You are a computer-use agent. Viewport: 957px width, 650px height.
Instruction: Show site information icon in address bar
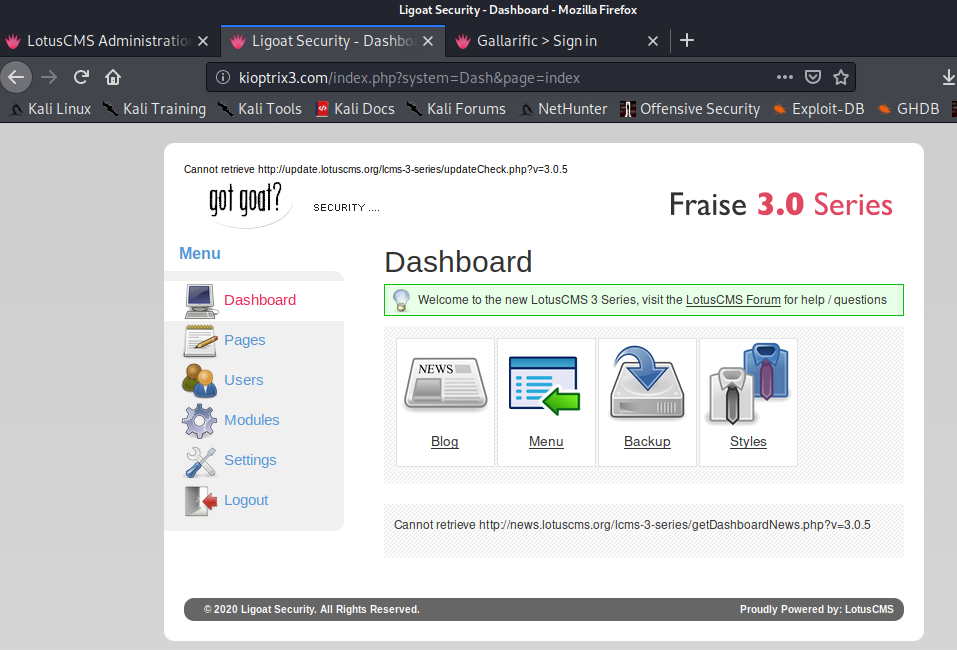(x=223, y=77)
